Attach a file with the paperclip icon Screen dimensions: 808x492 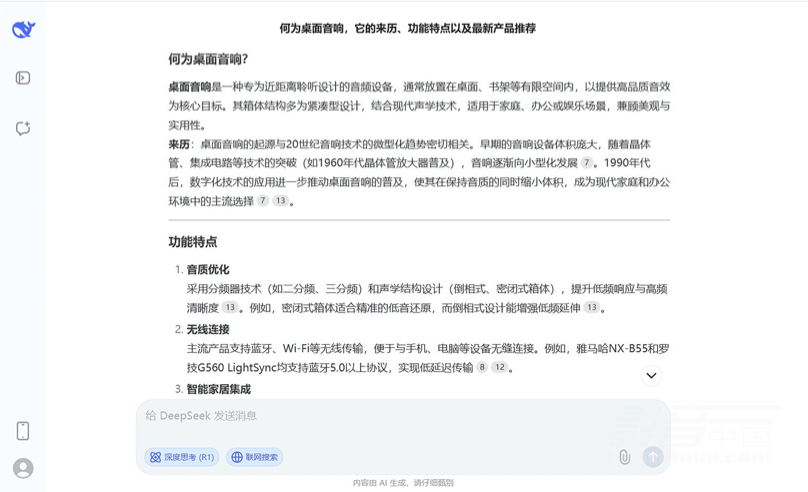[x=624, y=457]
